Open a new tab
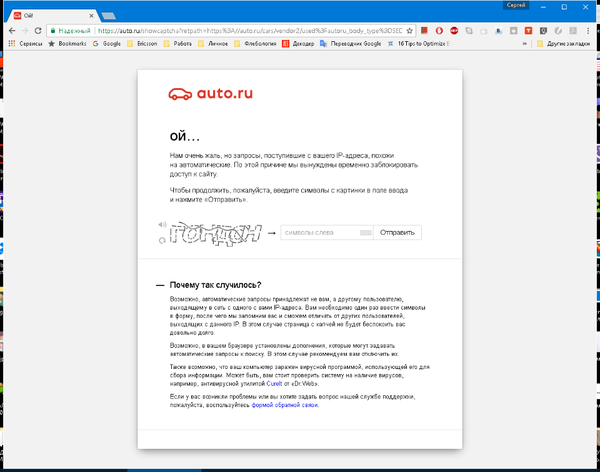 coord(109,16)
